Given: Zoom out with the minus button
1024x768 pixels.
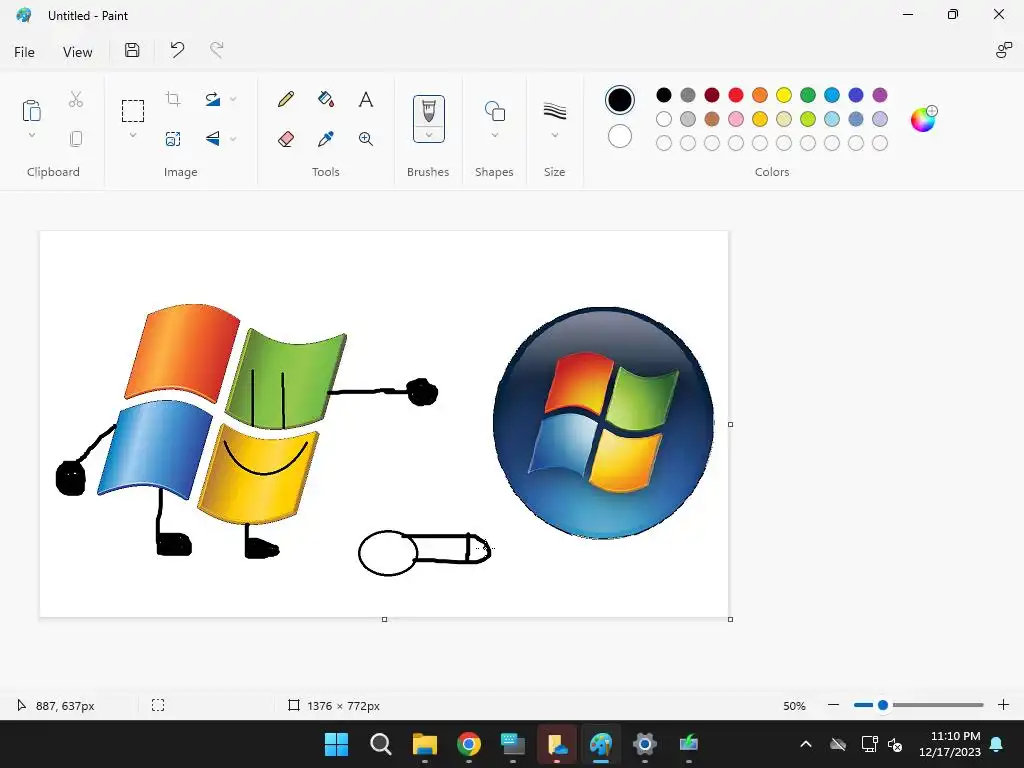Looking at the screenshot, I should [833, 705].
